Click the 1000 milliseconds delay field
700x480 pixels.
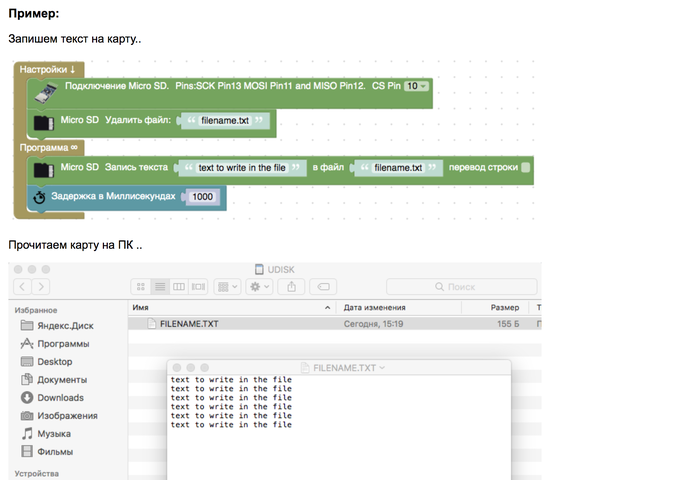point(202,198)
